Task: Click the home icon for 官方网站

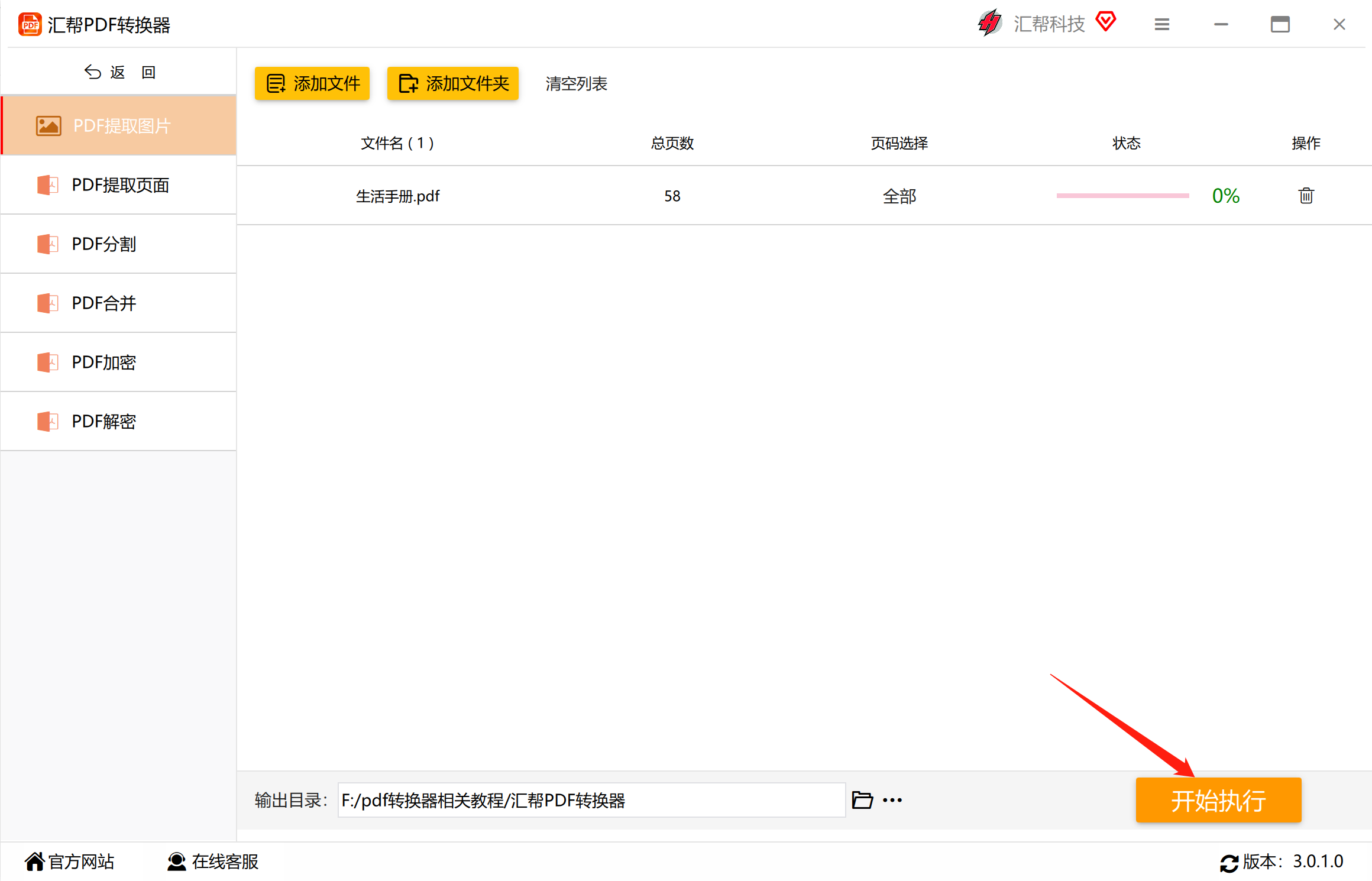Action: coord(34,862)
